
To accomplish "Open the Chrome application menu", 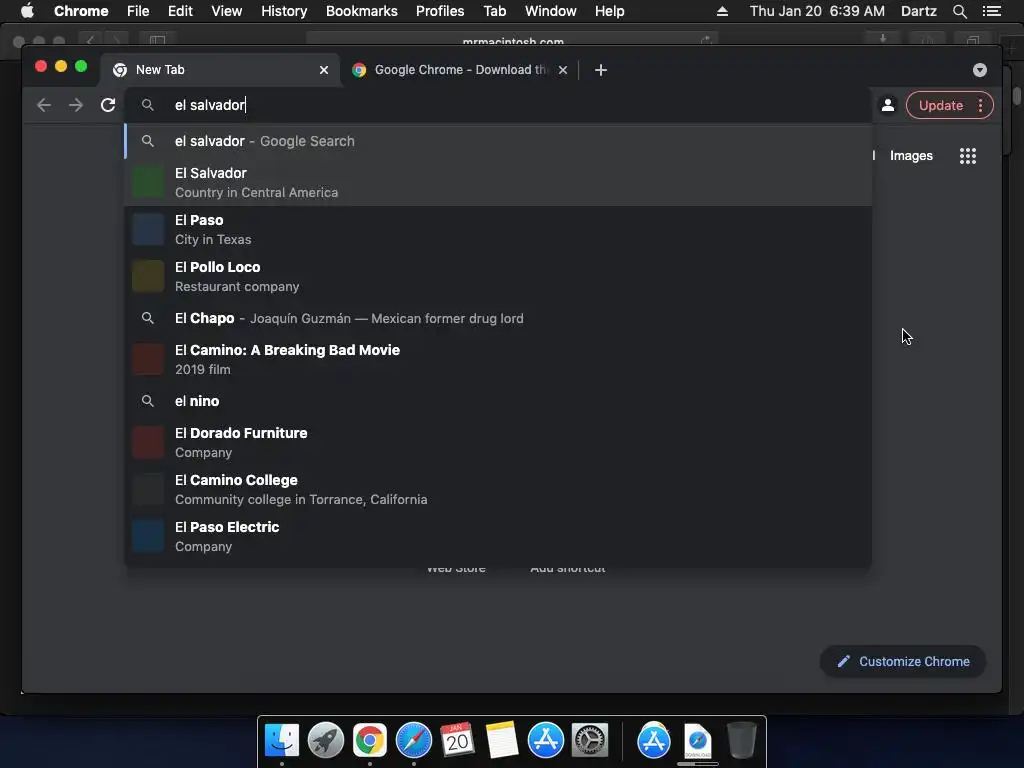I will click(81, 11).
